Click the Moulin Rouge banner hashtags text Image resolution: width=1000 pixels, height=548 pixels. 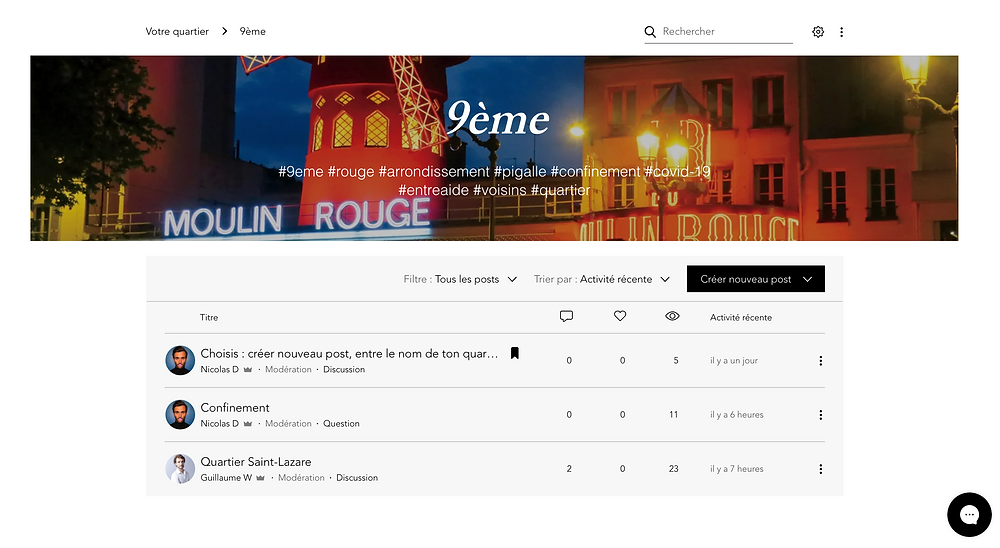coord(494,181)
